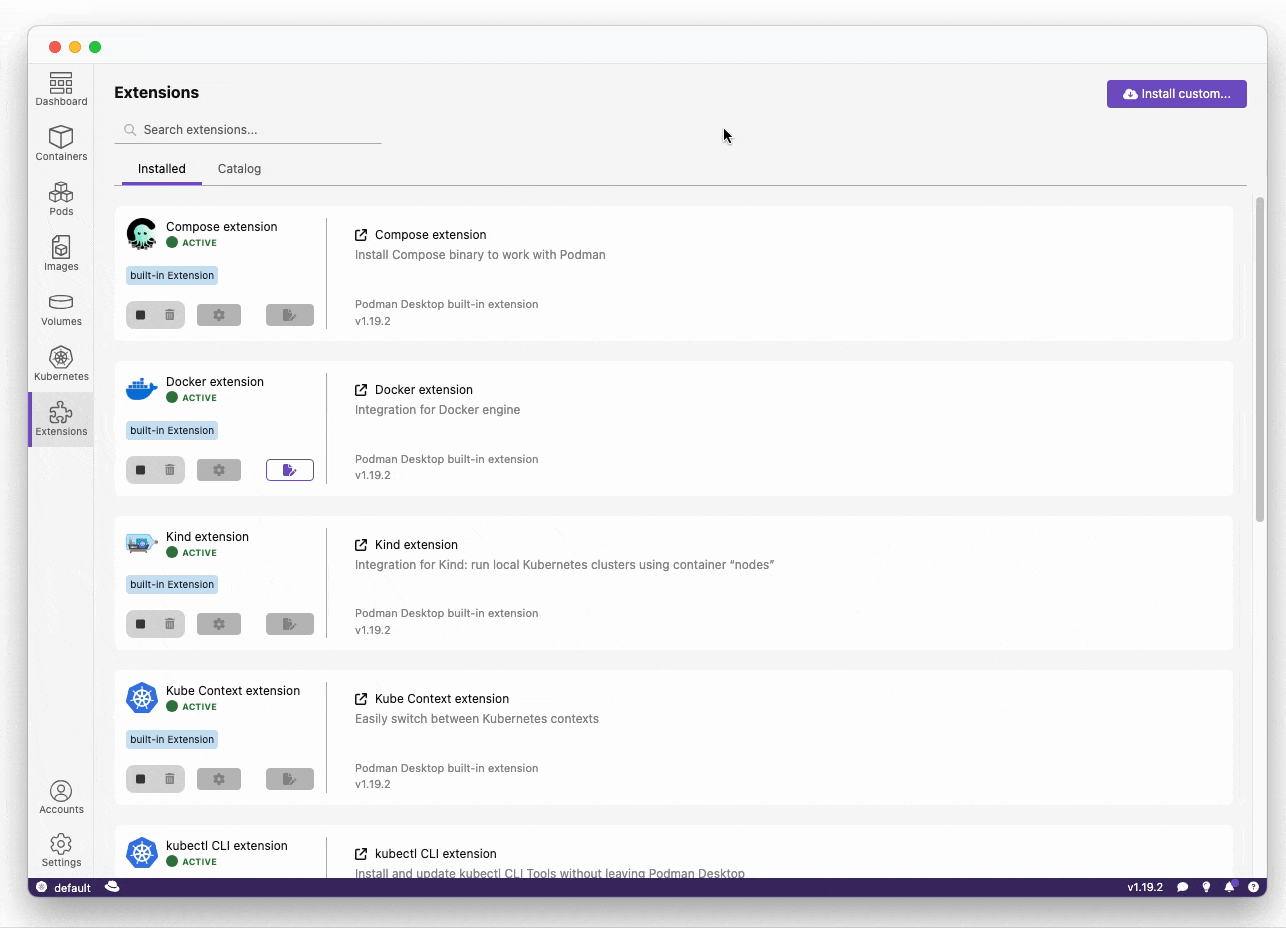
Task: Open Docker extension settings gear
Action: (x=219, y=470)
